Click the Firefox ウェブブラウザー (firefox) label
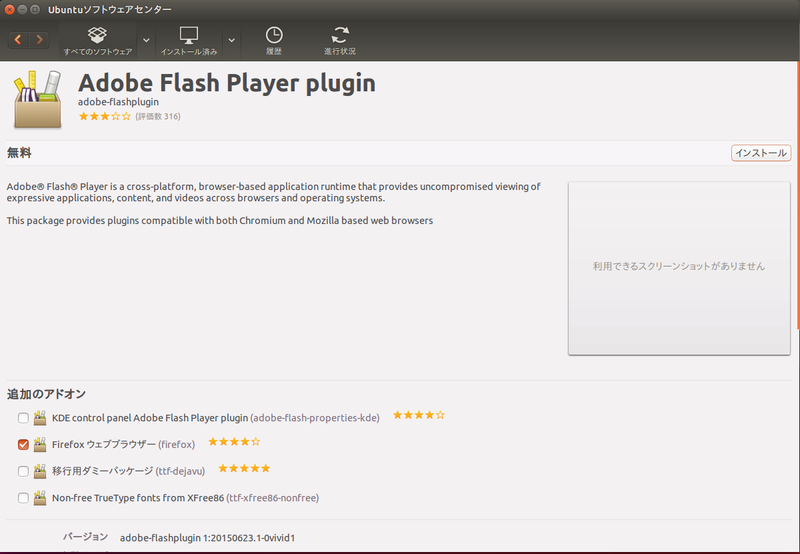800x554 pixels. pos(123,445)
